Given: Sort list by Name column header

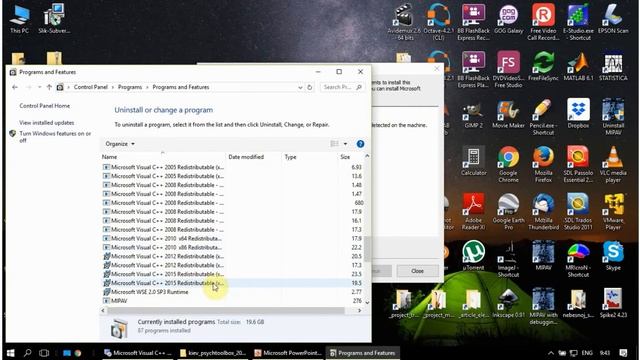Looking at the screenshot, I should [x=162, y=157].
